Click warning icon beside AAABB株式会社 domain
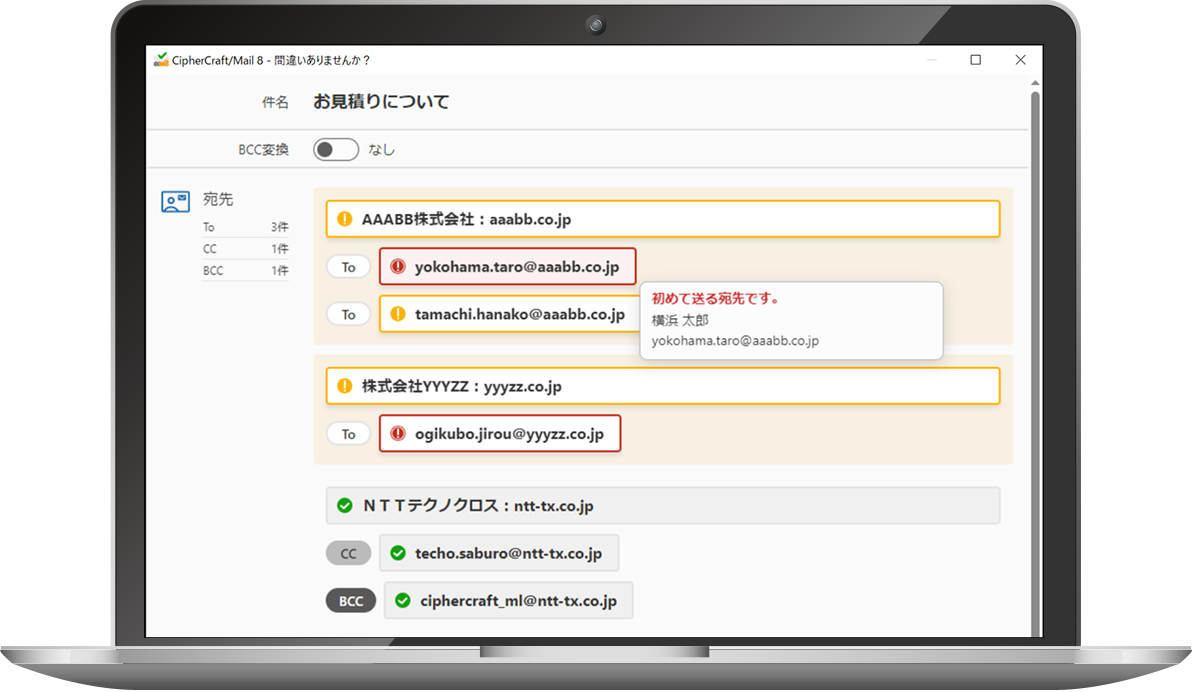Viewport: 1192px width, 692px height. coord(344,219)
